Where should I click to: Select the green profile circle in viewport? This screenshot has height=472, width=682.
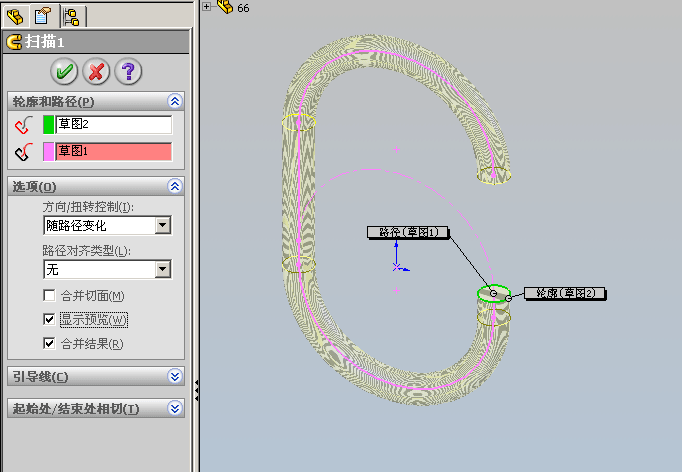point(493,294)
